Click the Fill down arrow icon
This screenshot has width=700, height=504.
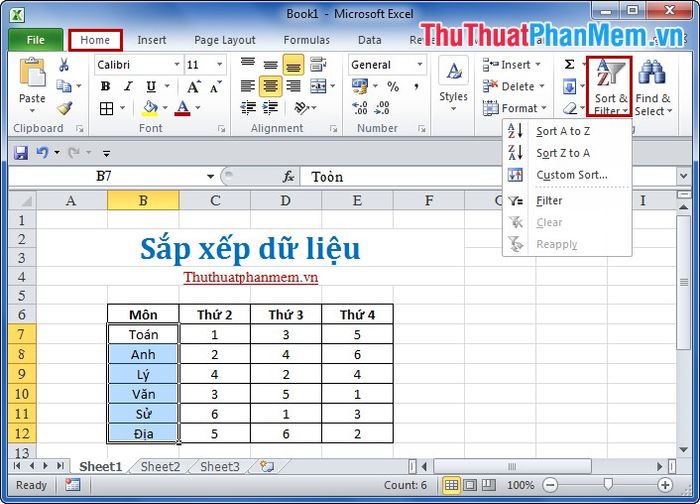(x=570, y=86)
